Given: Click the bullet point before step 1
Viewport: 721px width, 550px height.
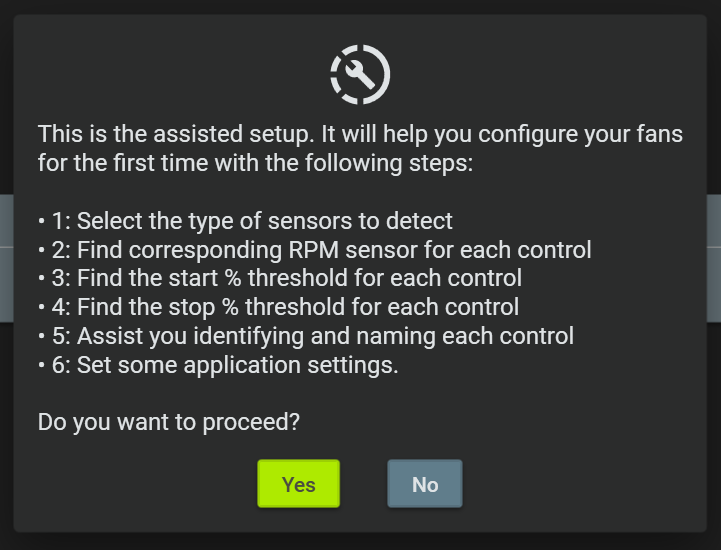Looking at the screenshot, I should (42, 221).
